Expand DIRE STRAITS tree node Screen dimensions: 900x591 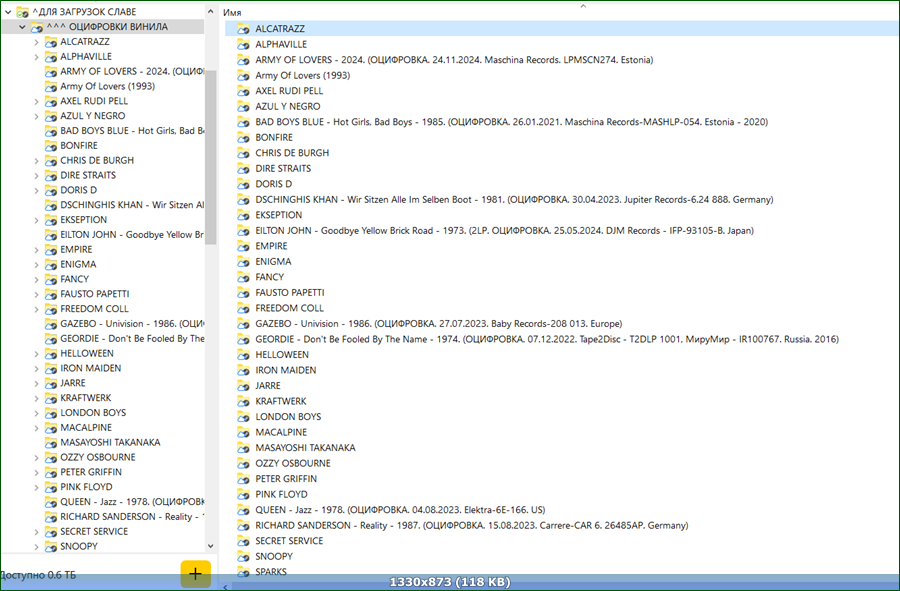coord(37,176)
